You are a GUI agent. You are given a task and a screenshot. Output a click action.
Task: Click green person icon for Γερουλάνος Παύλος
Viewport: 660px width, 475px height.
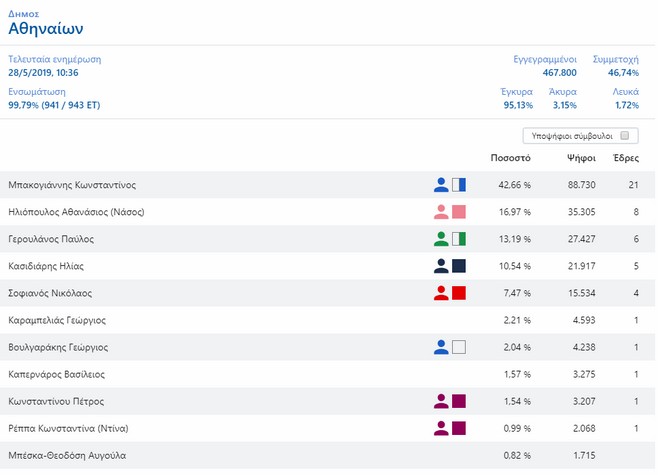(x=441, y=239)
